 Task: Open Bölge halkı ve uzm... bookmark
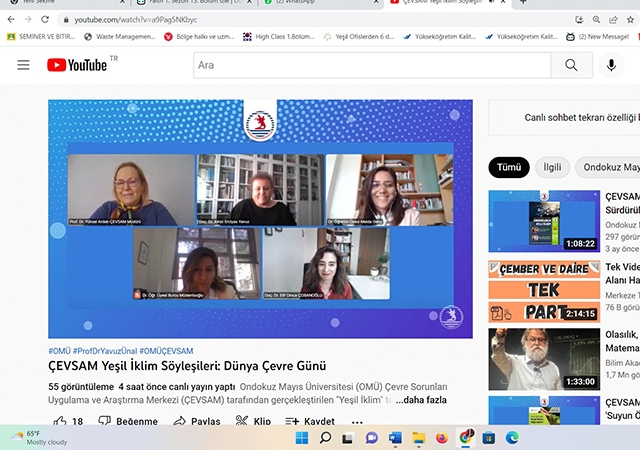tap(199, 37)
